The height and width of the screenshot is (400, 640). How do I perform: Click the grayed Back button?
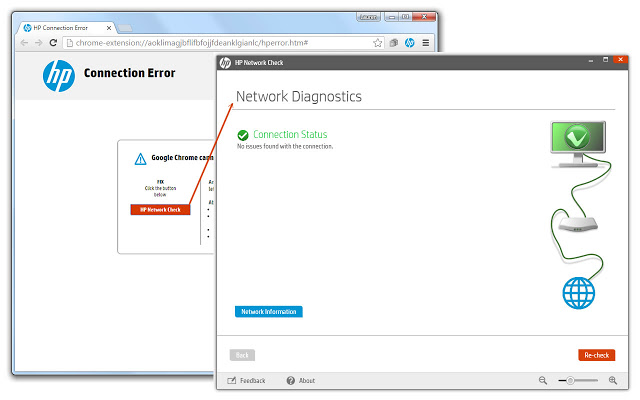242,355
